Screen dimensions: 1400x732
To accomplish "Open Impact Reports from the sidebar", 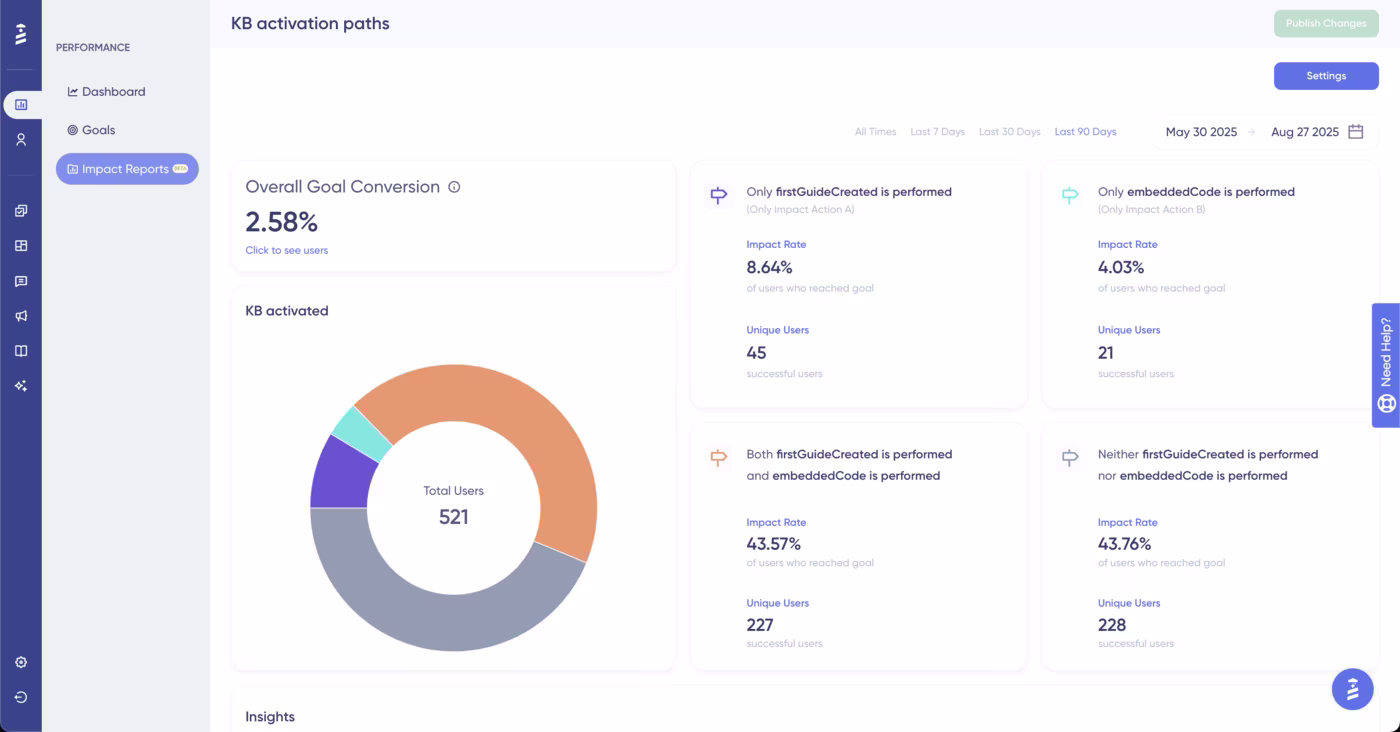I will point(127,169).
